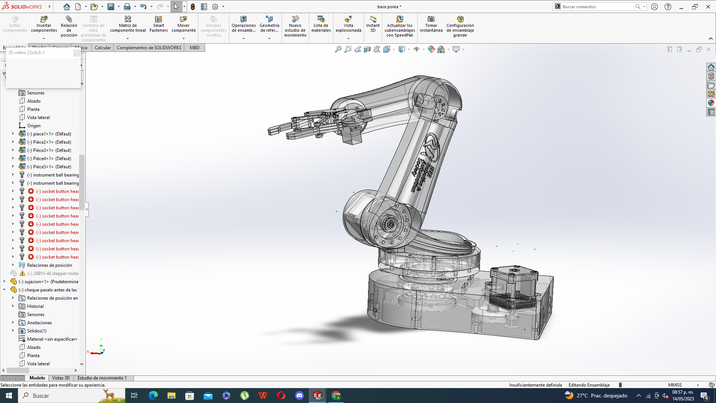Open the Help question mark icon

point(668,7)
